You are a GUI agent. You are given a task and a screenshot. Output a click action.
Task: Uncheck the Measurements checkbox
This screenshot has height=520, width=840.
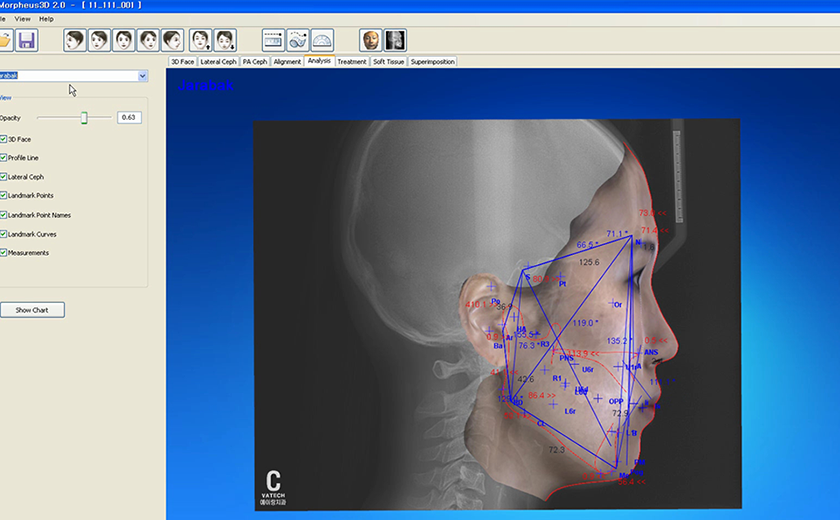(3, 253)
